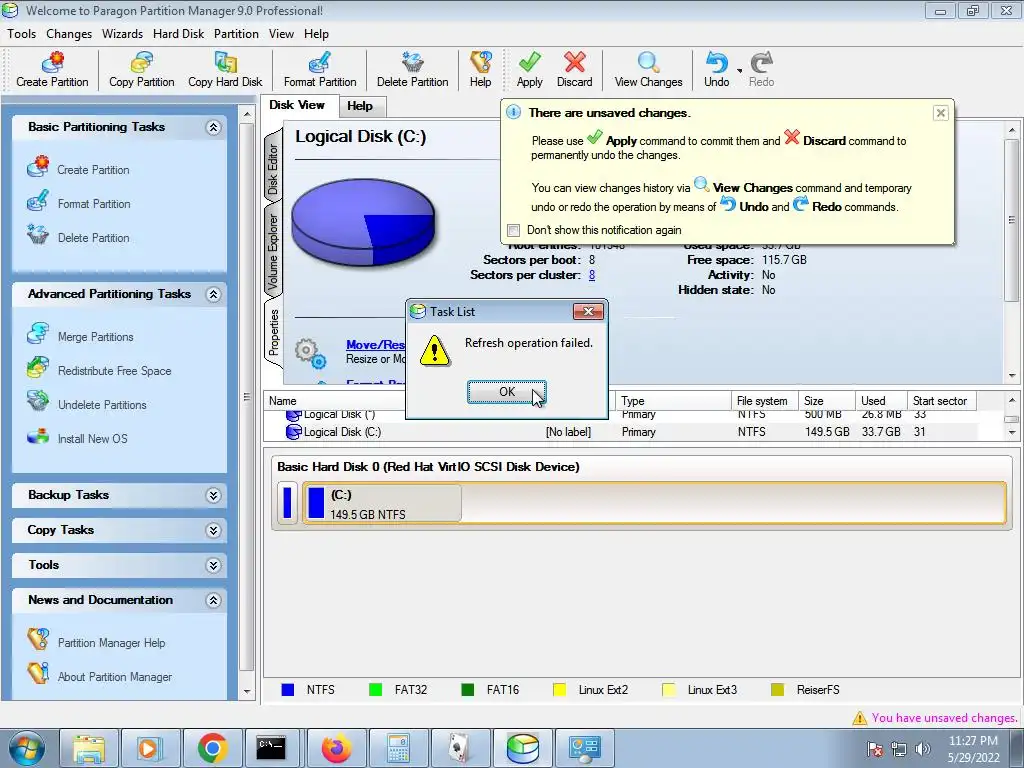The width and height of the screenshot is (1024, 768).
Task: Click the Windows Start button
Action: (x=27, y=748)
